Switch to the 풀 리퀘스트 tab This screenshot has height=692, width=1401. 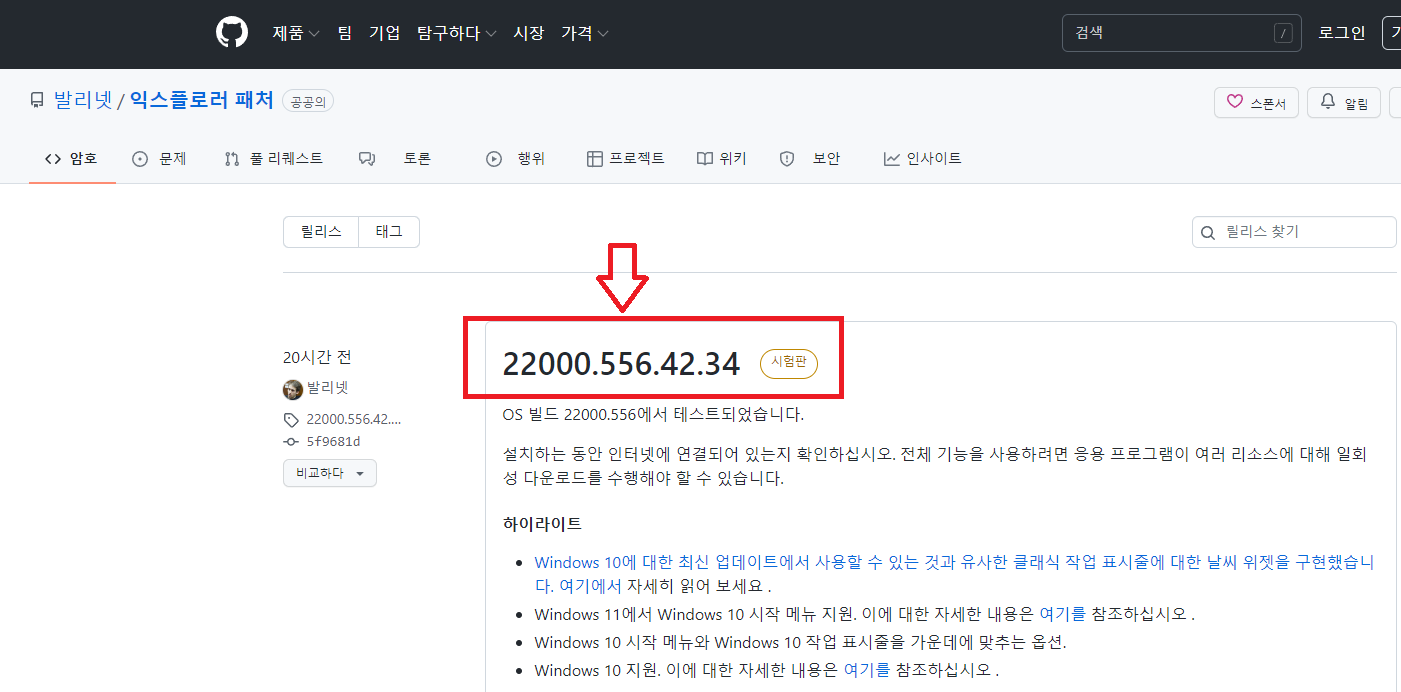(273, 158)
